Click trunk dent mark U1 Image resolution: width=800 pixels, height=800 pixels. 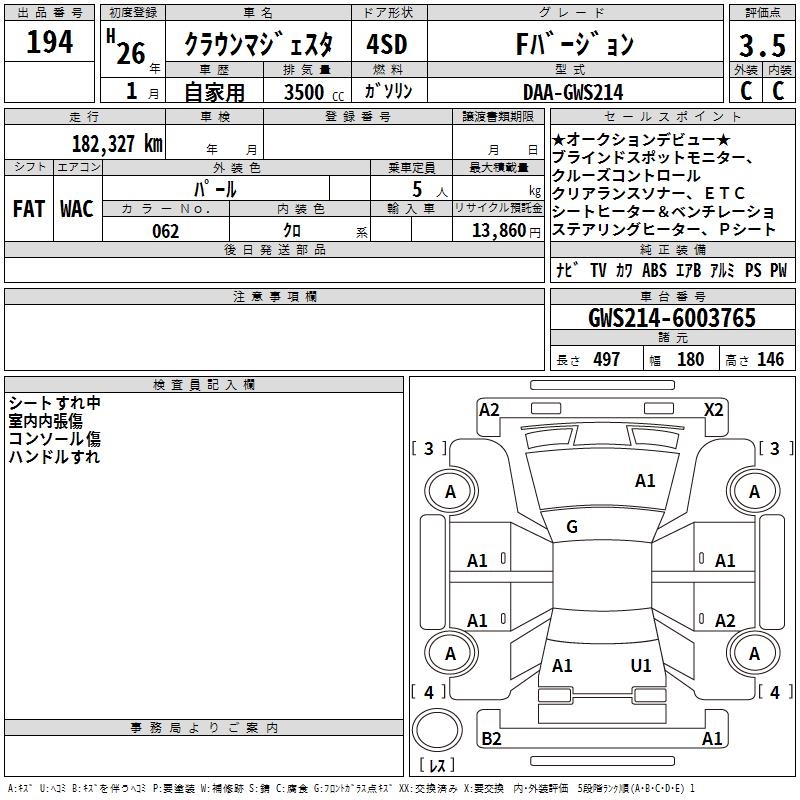tap(641, 665)
